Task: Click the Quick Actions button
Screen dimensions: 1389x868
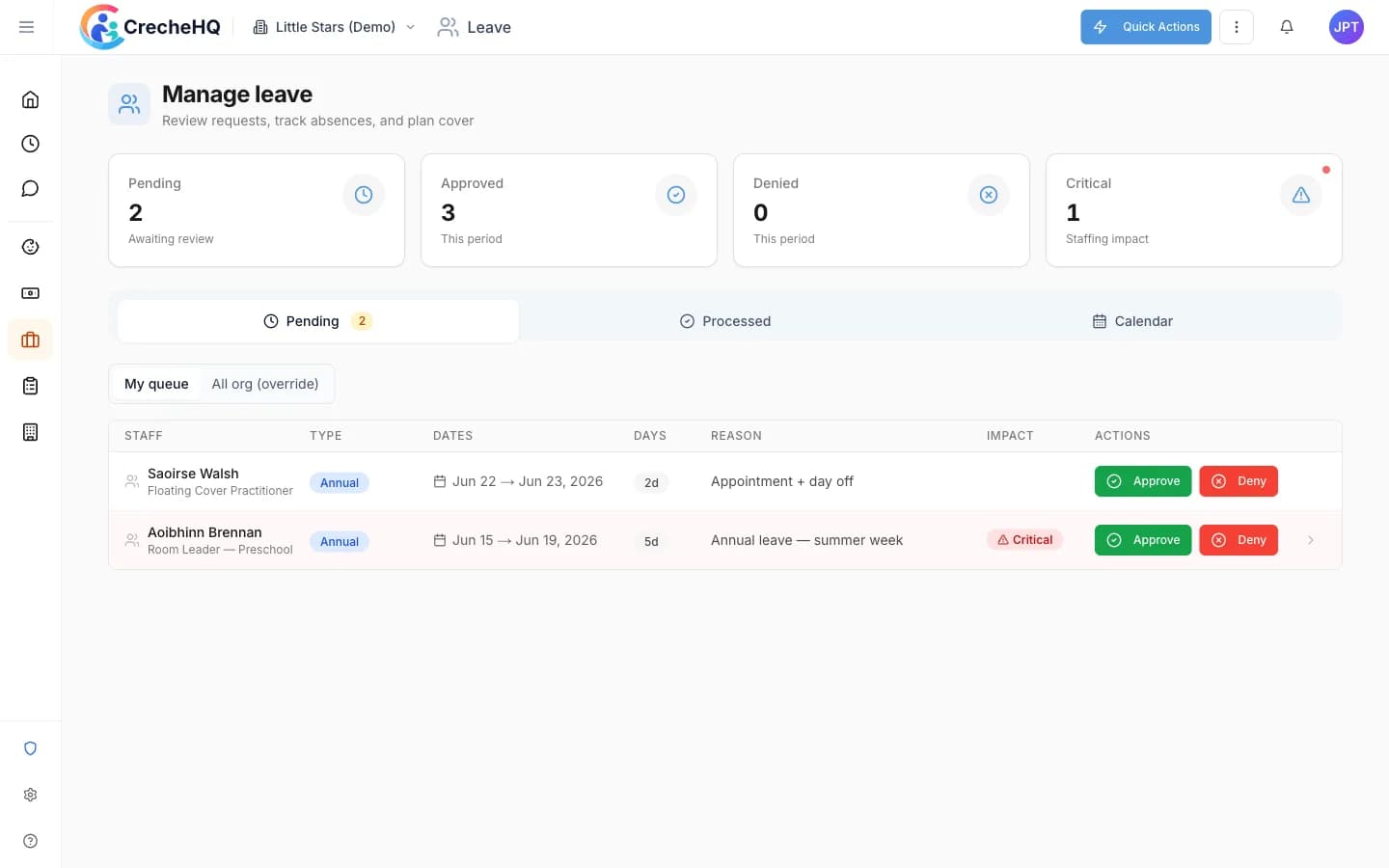Action: tap(1146, 27)
